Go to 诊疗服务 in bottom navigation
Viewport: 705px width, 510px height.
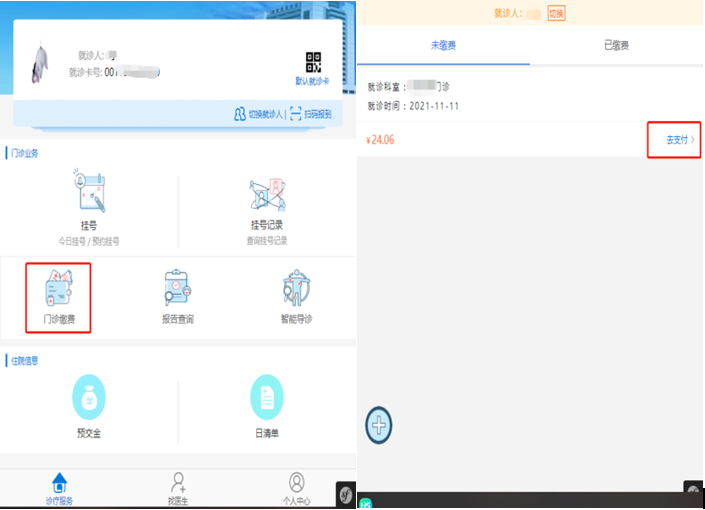pyautogui.click(x=59, y=487)
